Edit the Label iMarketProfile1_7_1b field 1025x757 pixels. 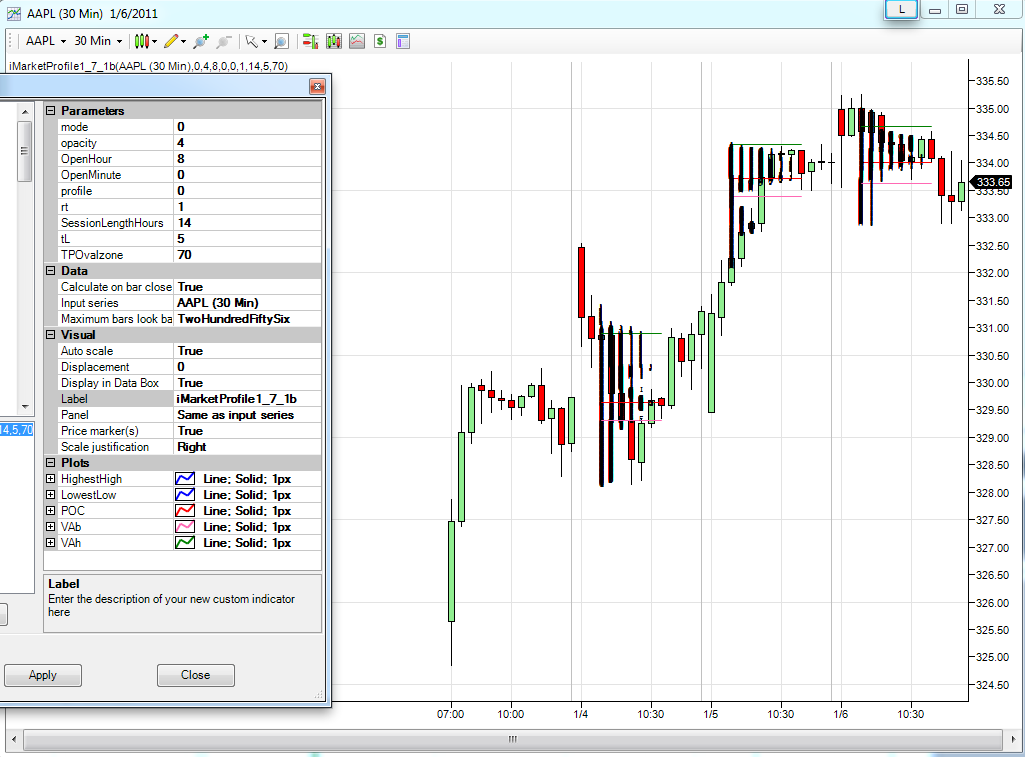coord(248,399)
